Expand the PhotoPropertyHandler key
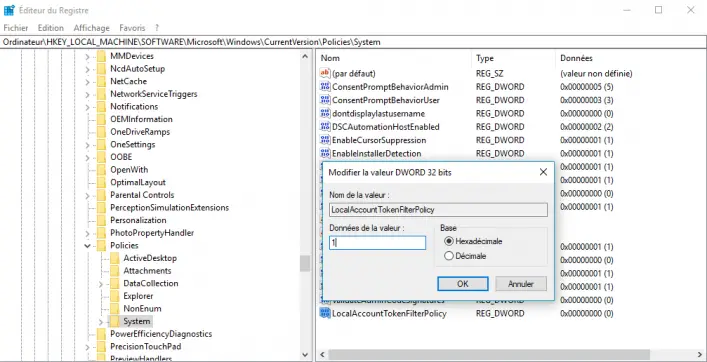 click(x=87, y=233)
